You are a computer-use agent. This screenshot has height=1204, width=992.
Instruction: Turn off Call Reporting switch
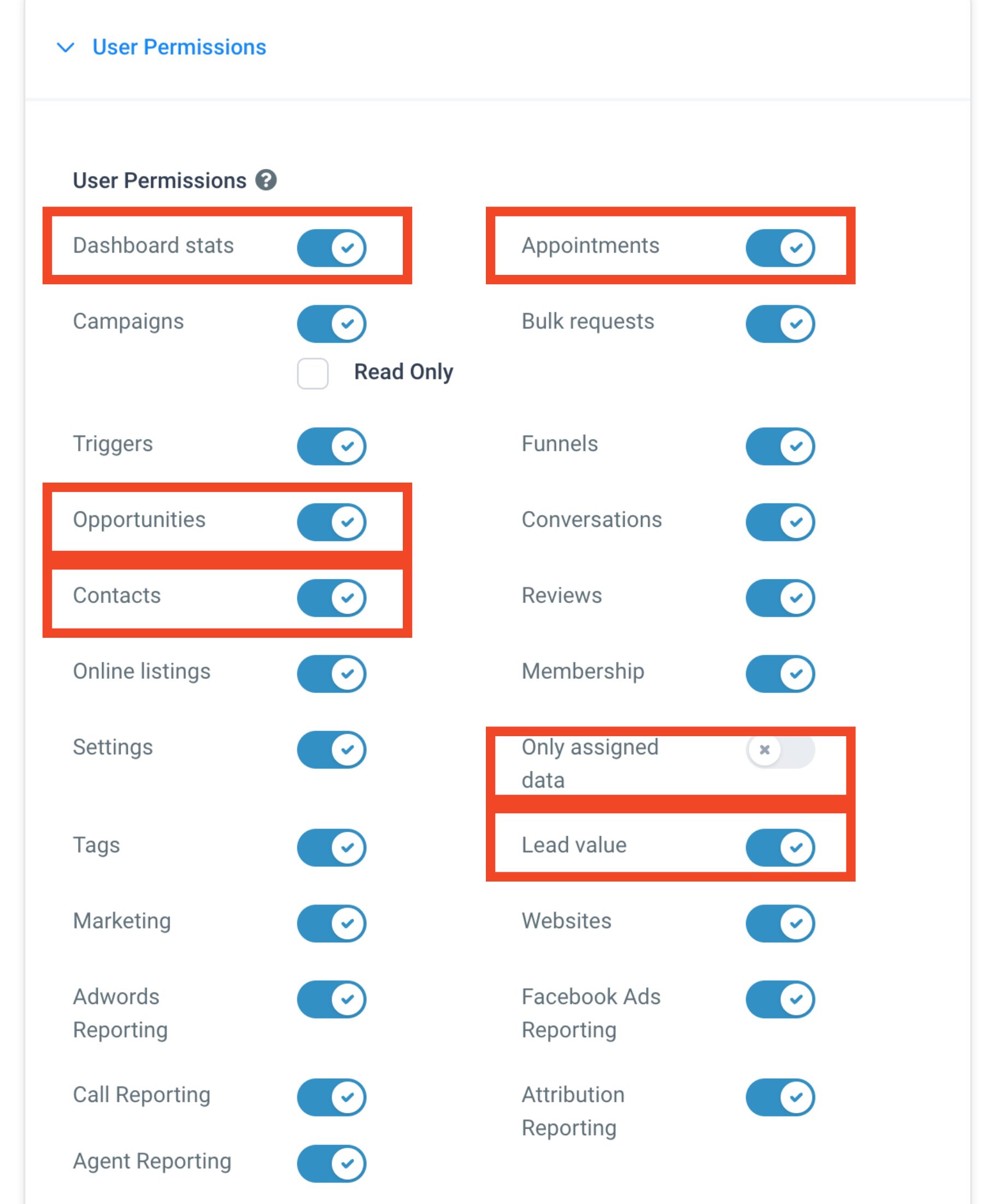pyautogui.click(x=331, y=1096)
